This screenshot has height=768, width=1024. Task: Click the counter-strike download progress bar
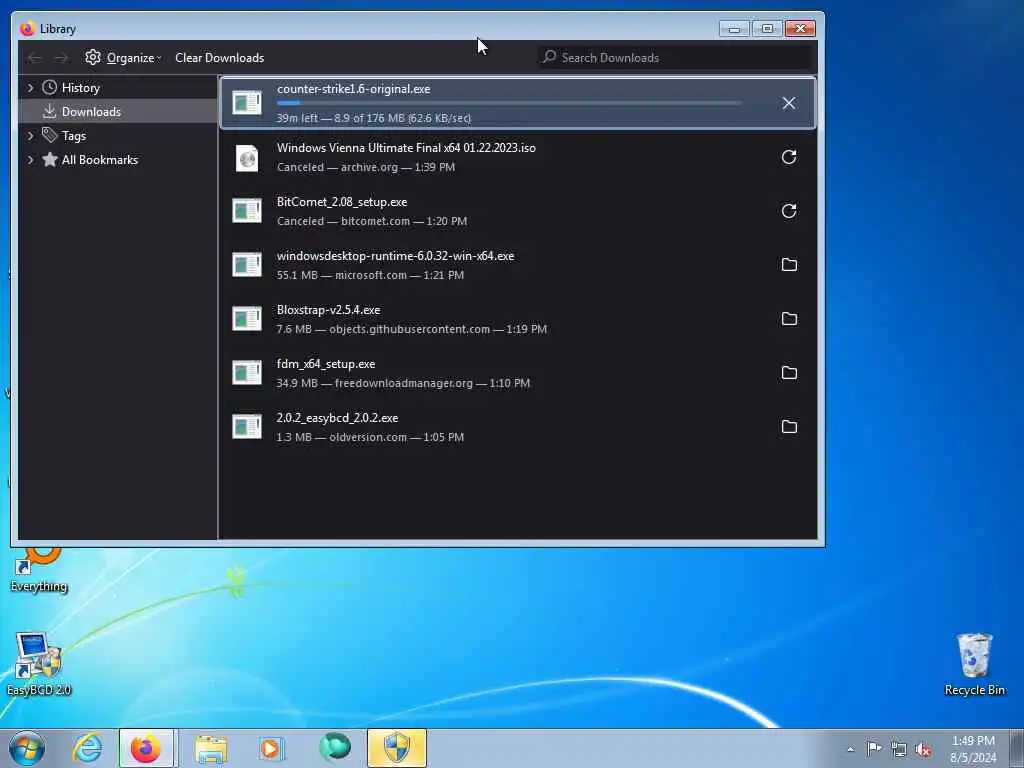pos(509,103)
